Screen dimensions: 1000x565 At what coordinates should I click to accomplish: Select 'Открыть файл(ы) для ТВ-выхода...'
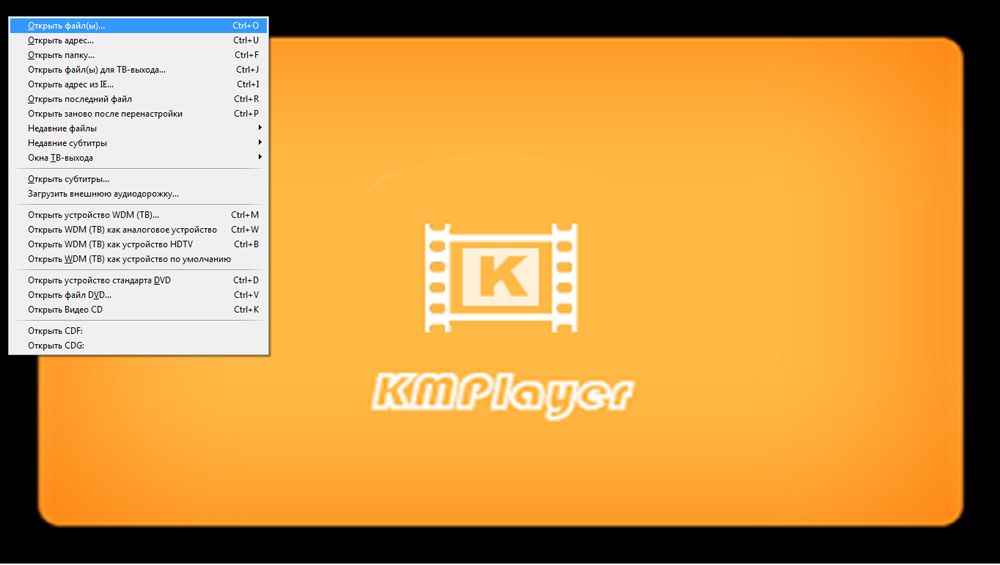[138, 70]
